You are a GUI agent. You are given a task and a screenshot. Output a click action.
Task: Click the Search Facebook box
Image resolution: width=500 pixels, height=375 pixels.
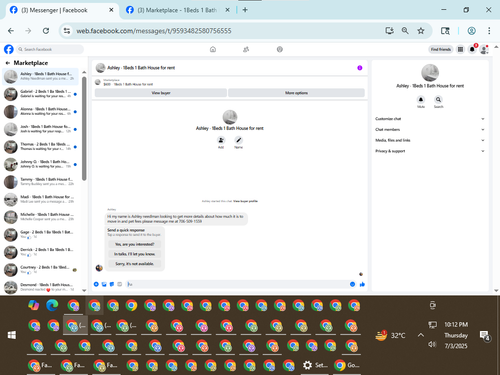50,49
